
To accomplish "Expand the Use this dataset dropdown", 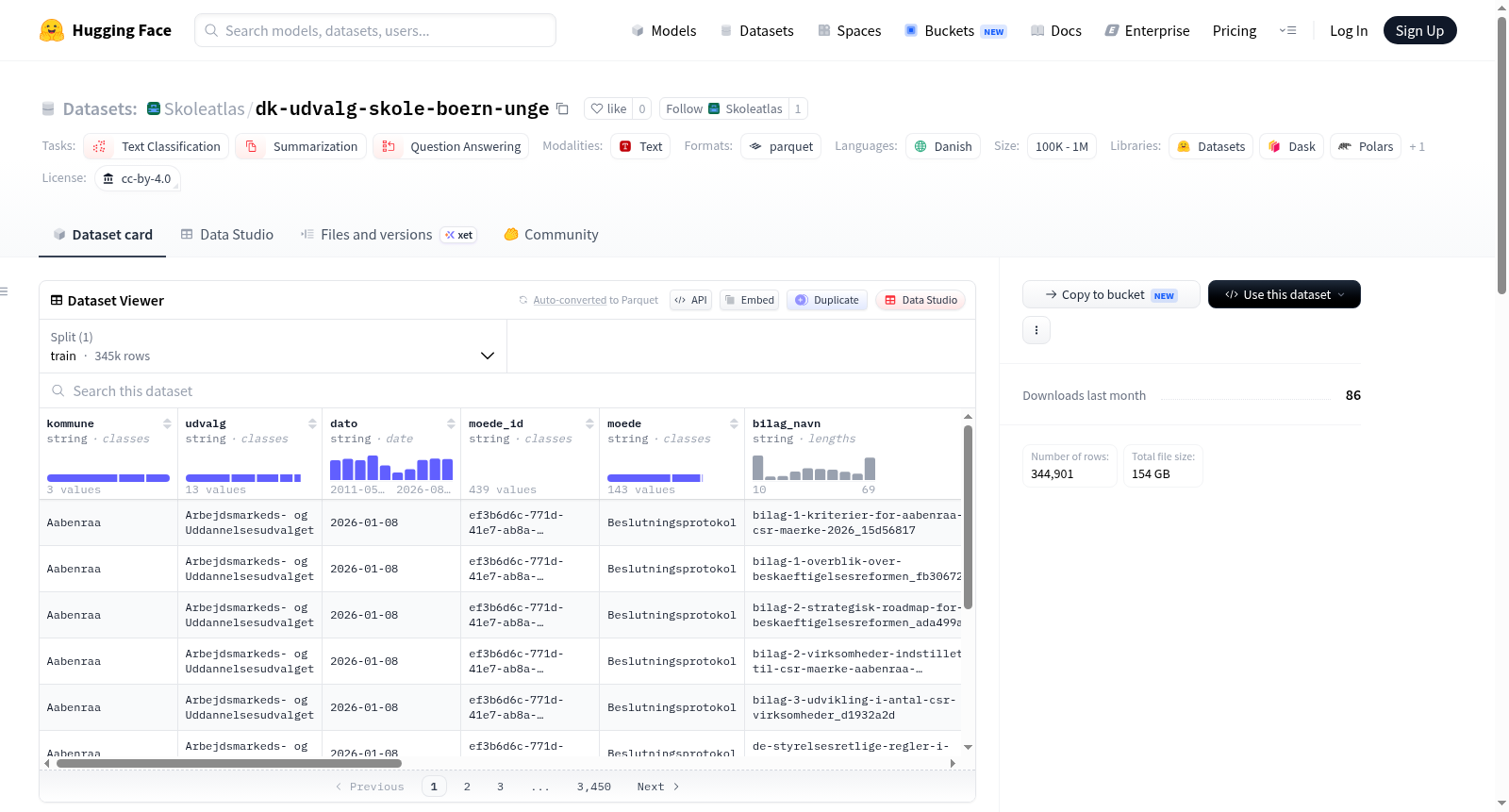I will click(x=1284, y=294).
